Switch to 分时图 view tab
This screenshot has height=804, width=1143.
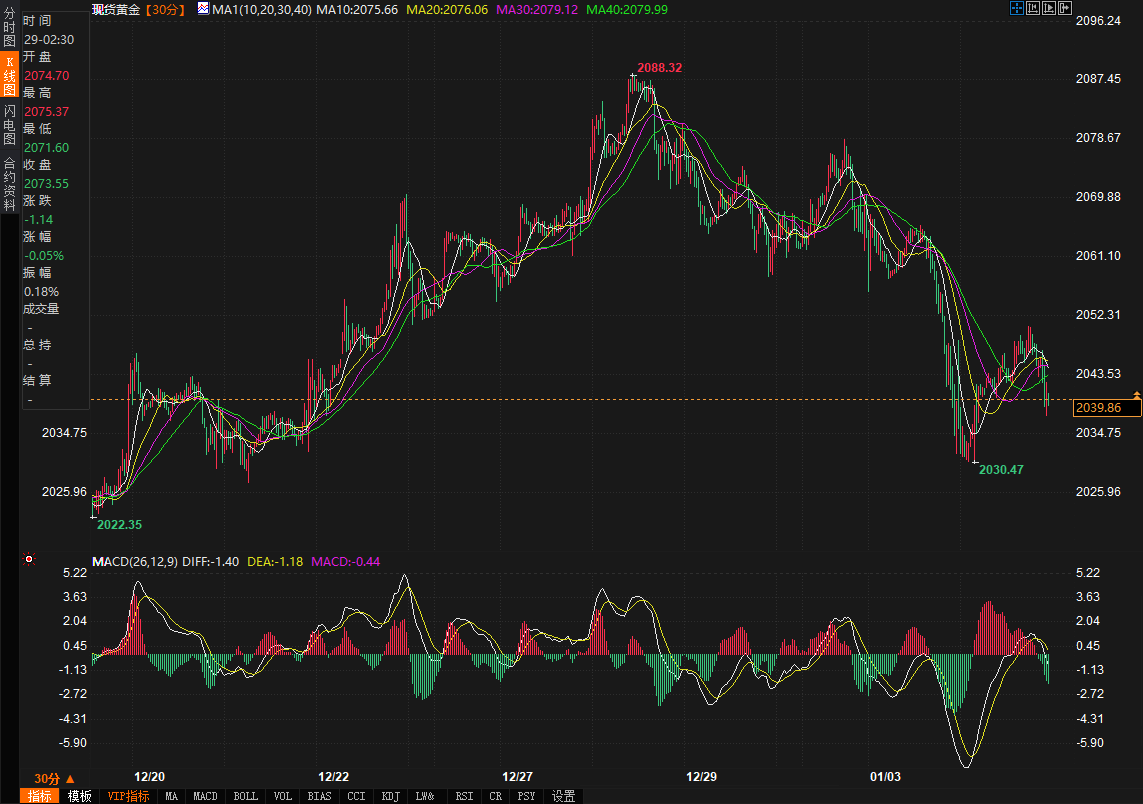click(9, 29)
